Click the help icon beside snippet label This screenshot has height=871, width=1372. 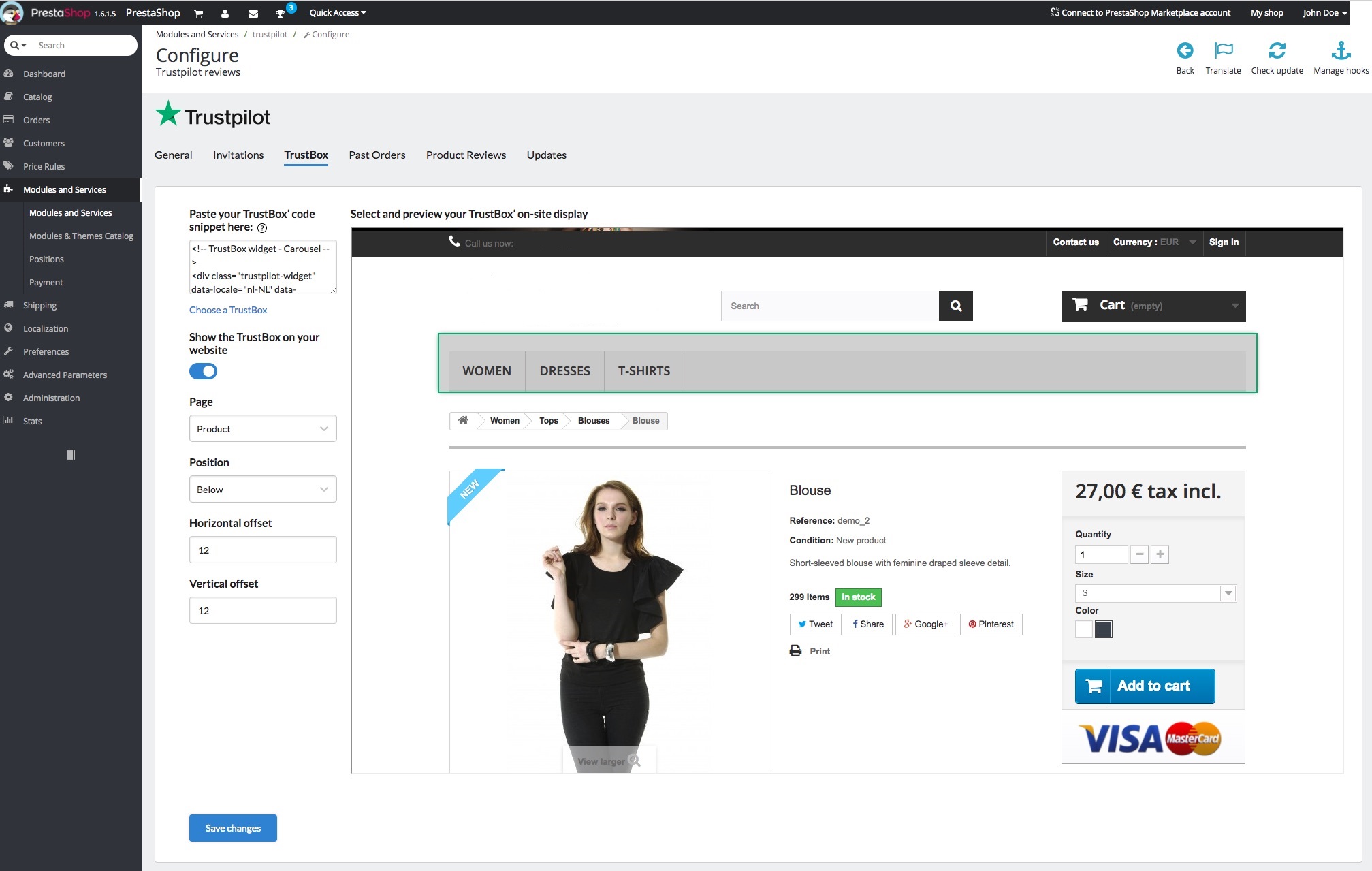click(262, 228)
